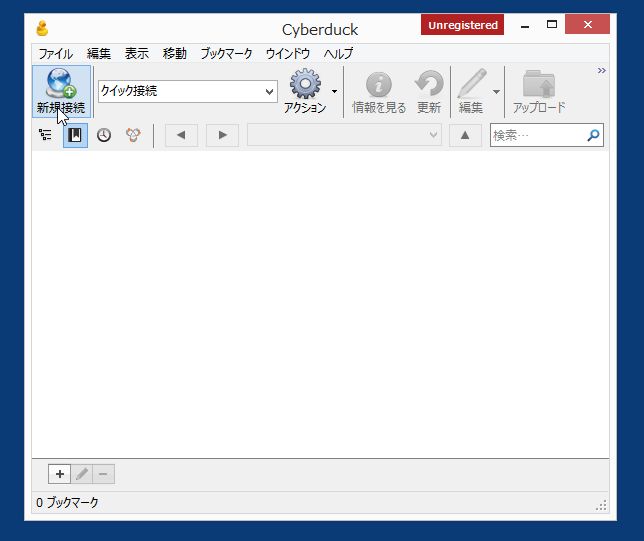Minimize the Cyberduck window

[524, 25]
